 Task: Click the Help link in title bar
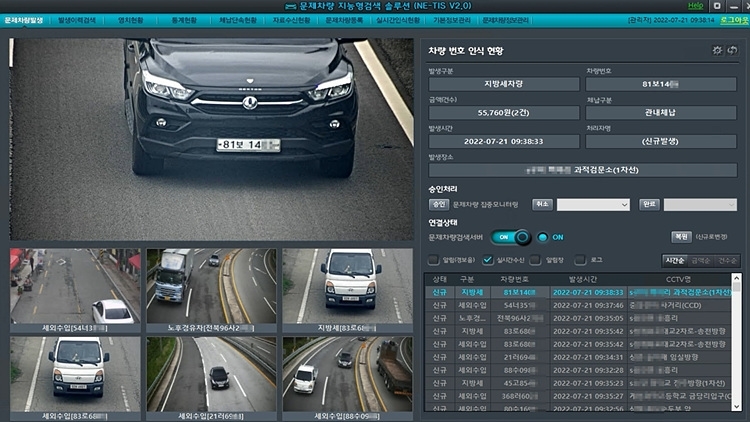click(x=695, y=6)
